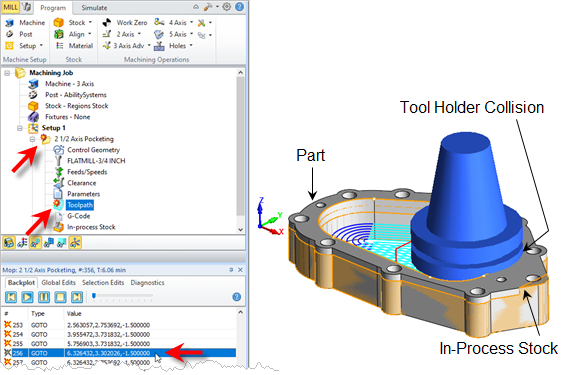Screen dimensions: 570x375
Task: Click the MILL module button
Action: (11, 7)
